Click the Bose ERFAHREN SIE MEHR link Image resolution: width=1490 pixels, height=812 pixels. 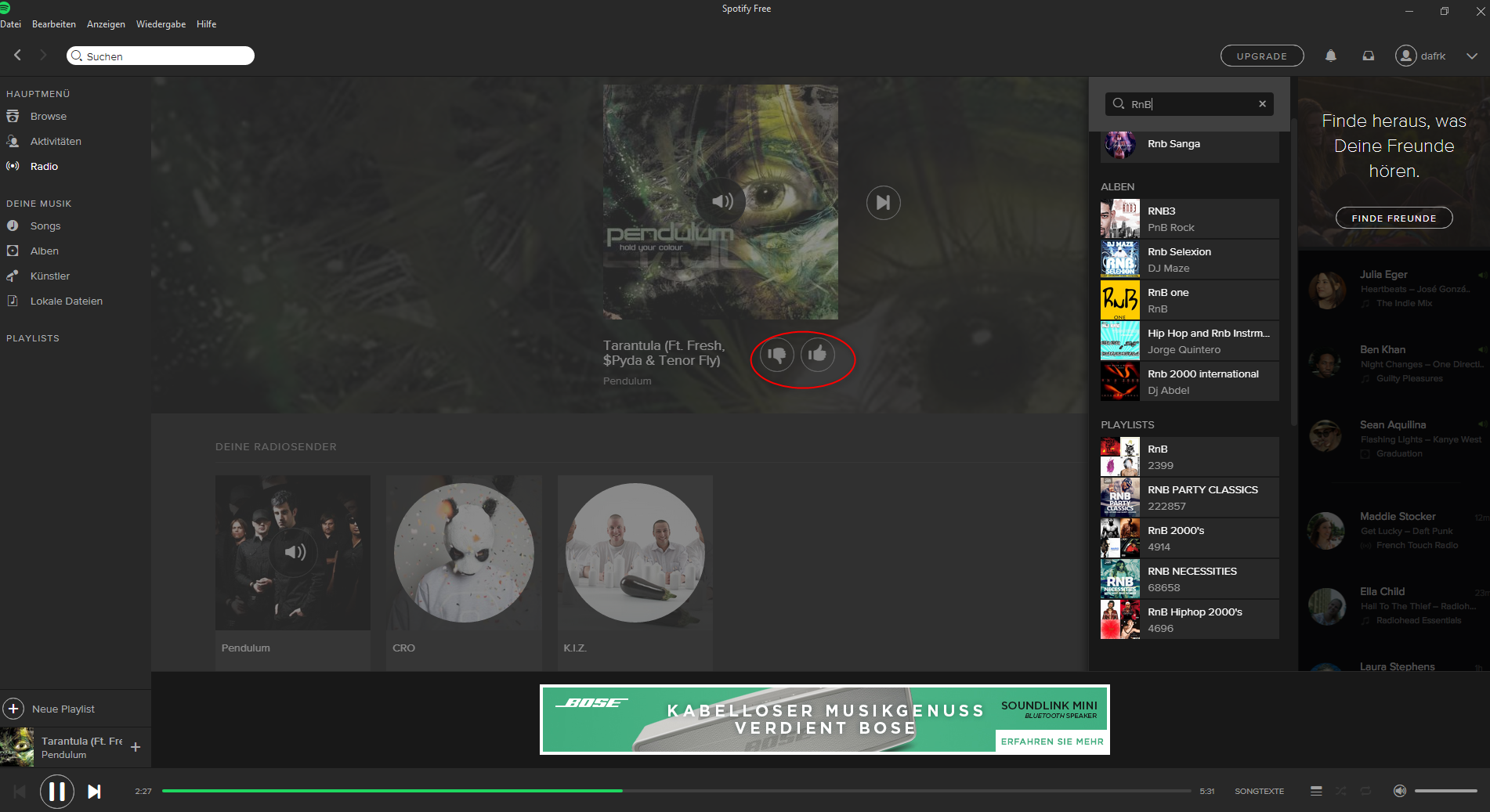tap(1052, 742)
